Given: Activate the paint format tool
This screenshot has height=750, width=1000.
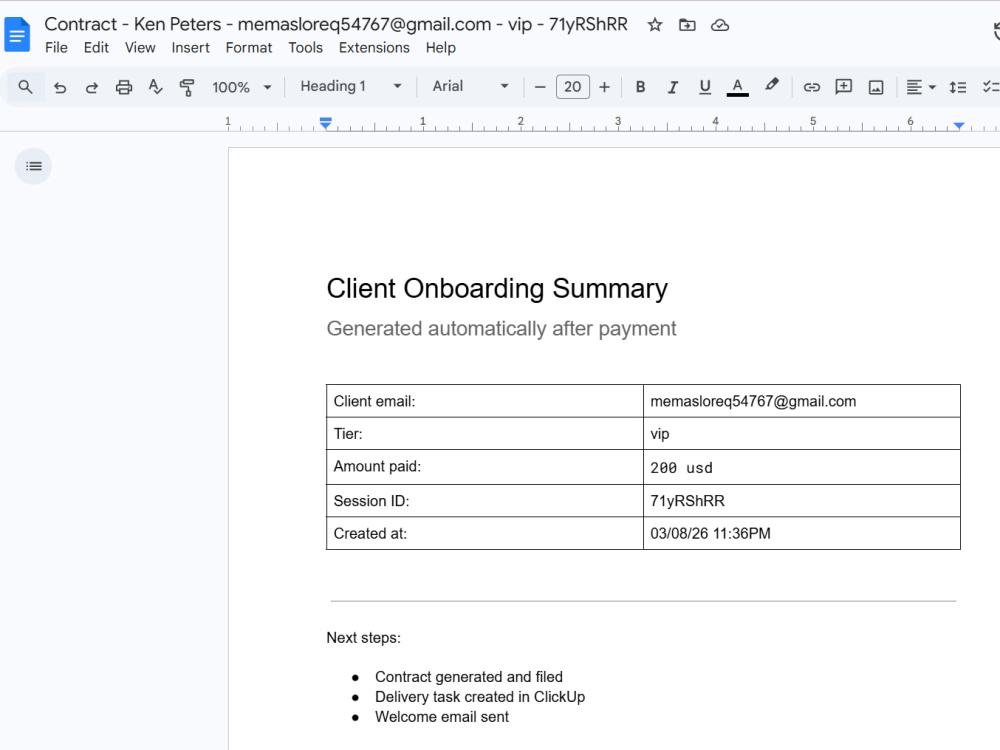Looking at the screenshot, I should point(187,87).
